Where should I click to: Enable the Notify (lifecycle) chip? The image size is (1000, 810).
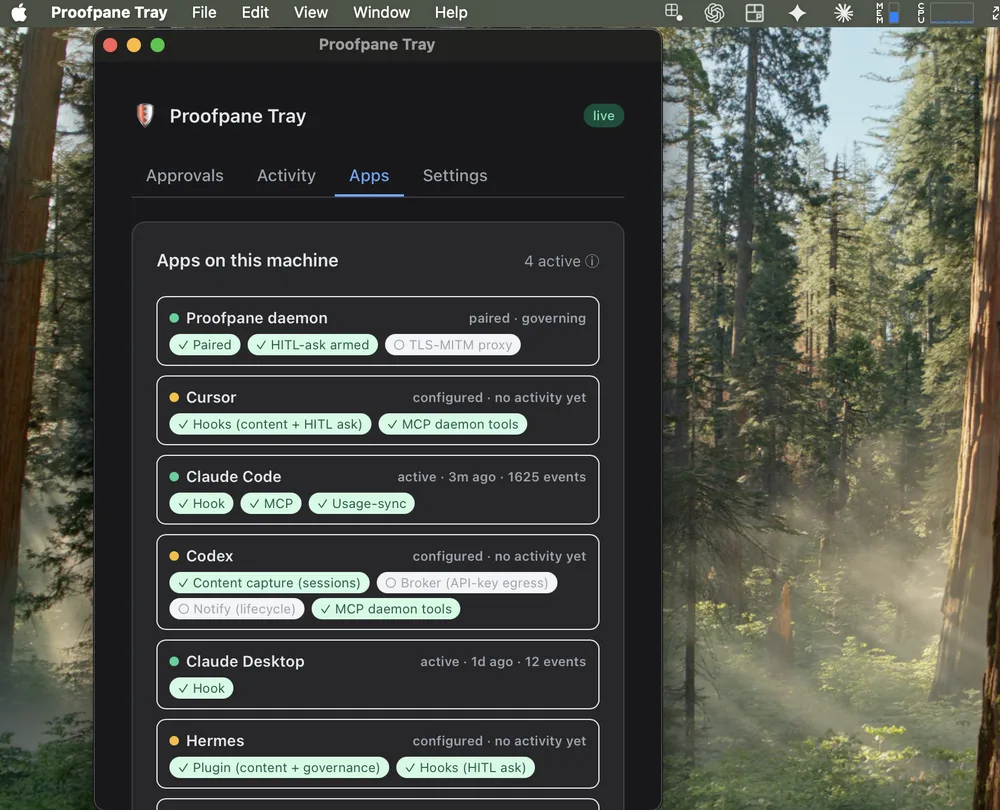pos(237,608)
